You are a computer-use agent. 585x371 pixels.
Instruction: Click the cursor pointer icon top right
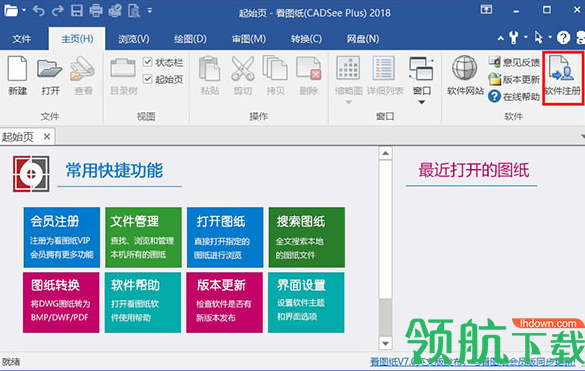538,37
